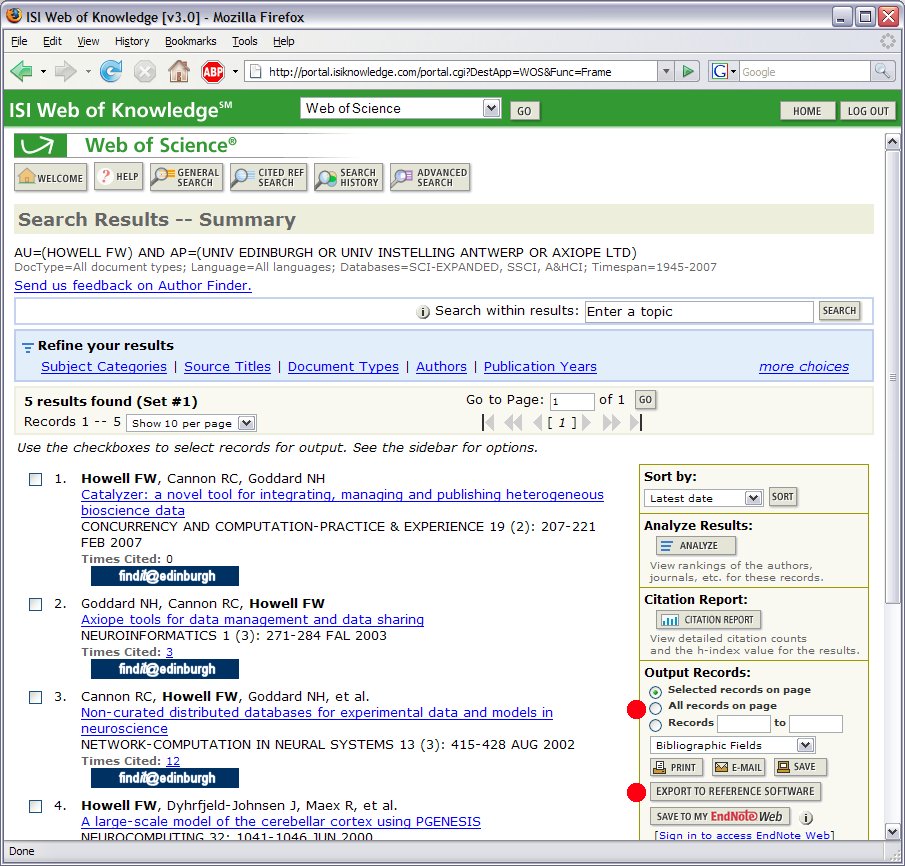Open the 'Latest date' sort dropdown
The height and width of the screenshot is (866, 905).
[704, 498]
